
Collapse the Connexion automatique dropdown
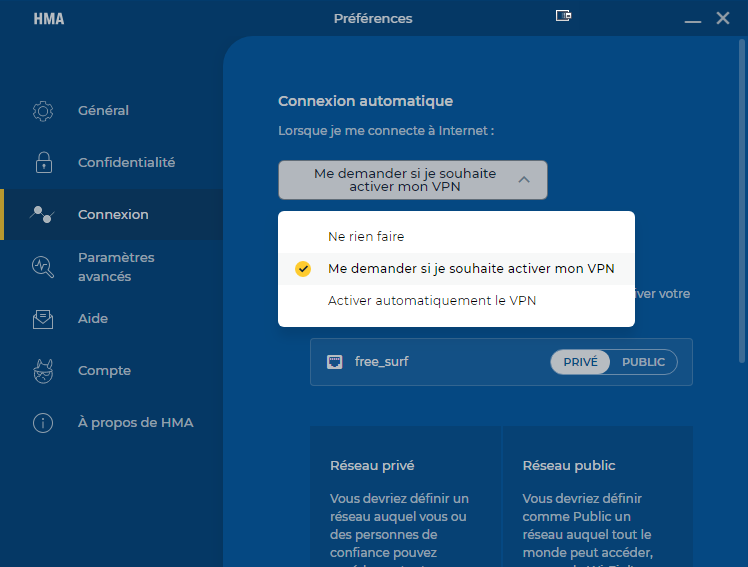click(x=413, y=180)
